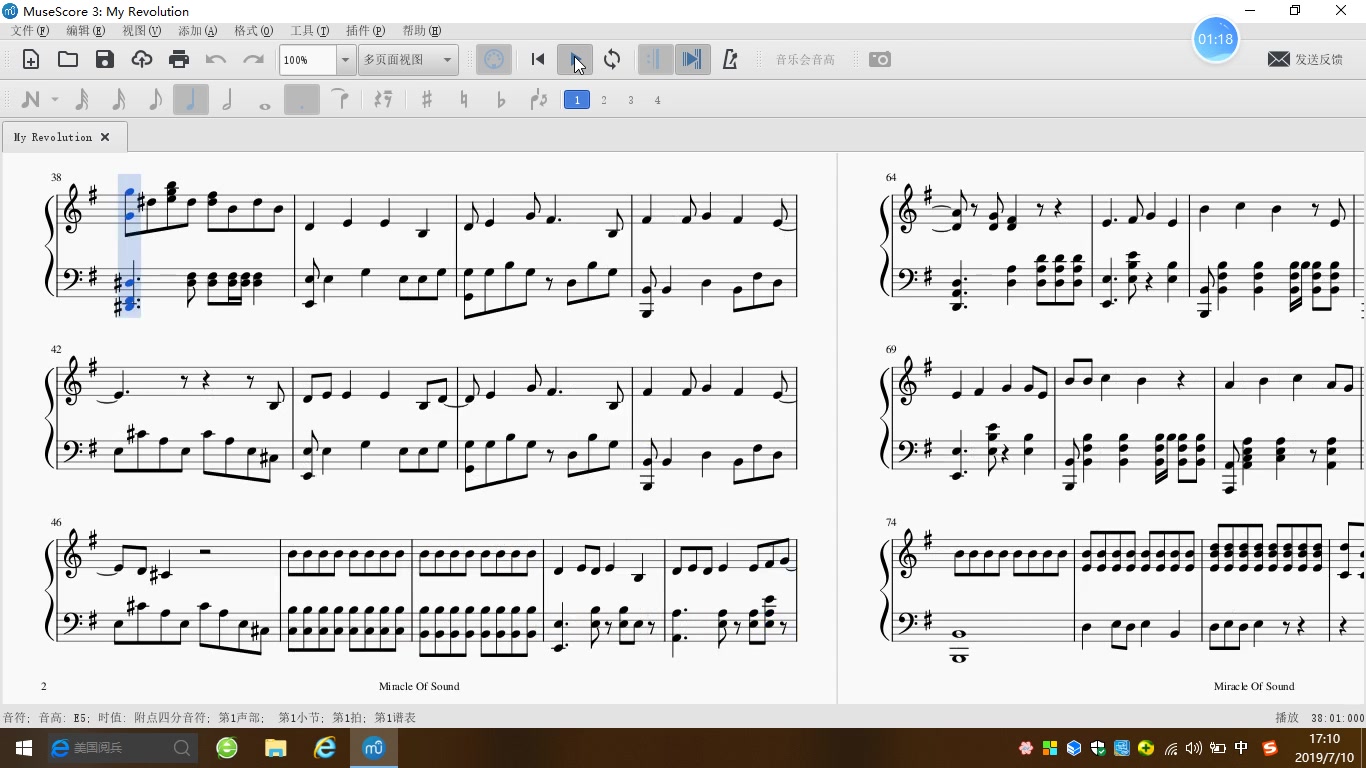Toggle play repeats button
The image size is (1366, 768).
pyautogui.click(x=655, y=60)
